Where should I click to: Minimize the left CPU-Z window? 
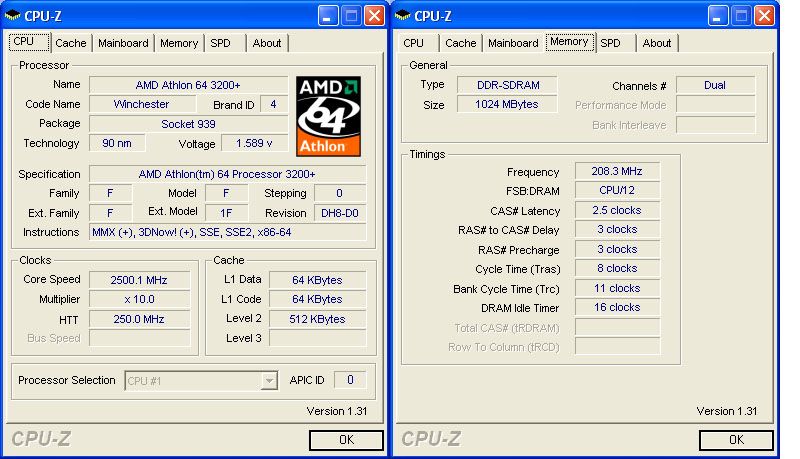click(x=329, y=15)
